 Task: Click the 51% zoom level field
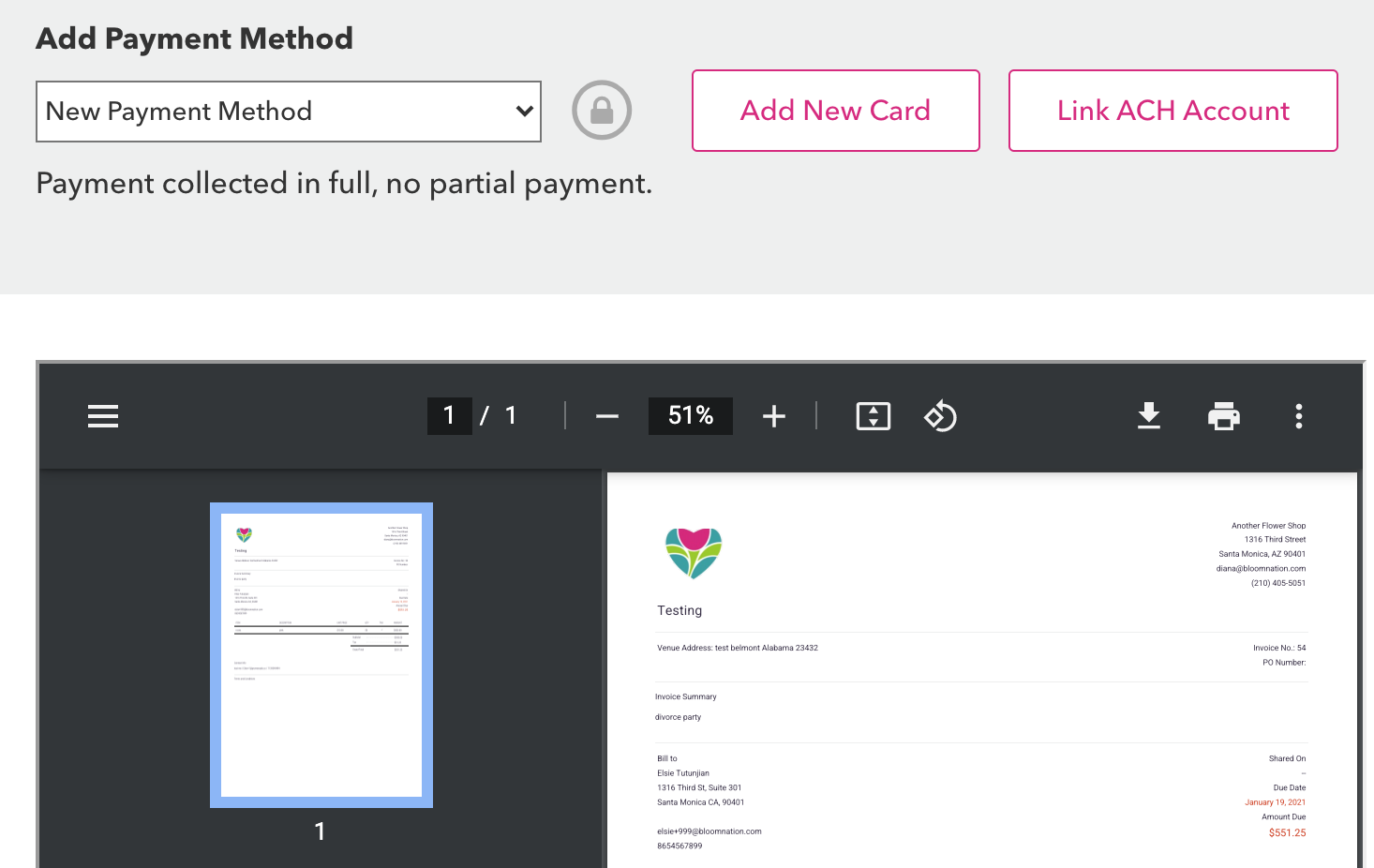(x=691, y=415)
